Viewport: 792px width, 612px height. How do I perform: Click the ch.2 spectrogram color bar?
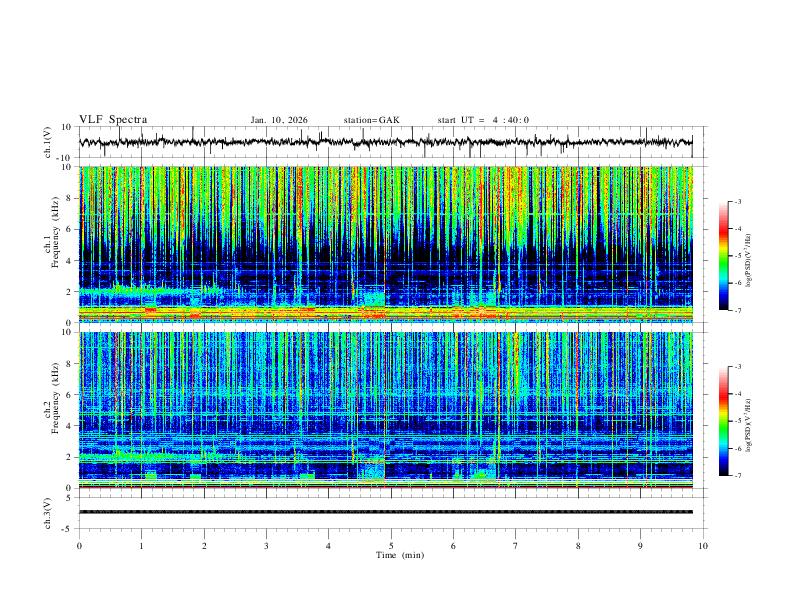pos(723,421)
